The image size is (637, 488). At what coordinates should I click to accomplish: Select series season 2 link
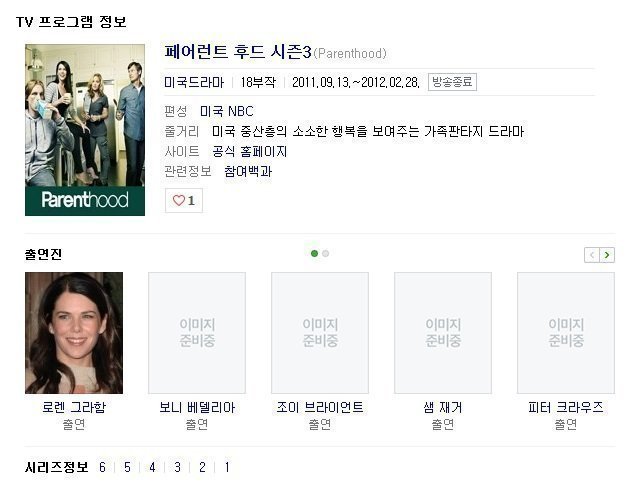tap(202, 467)
